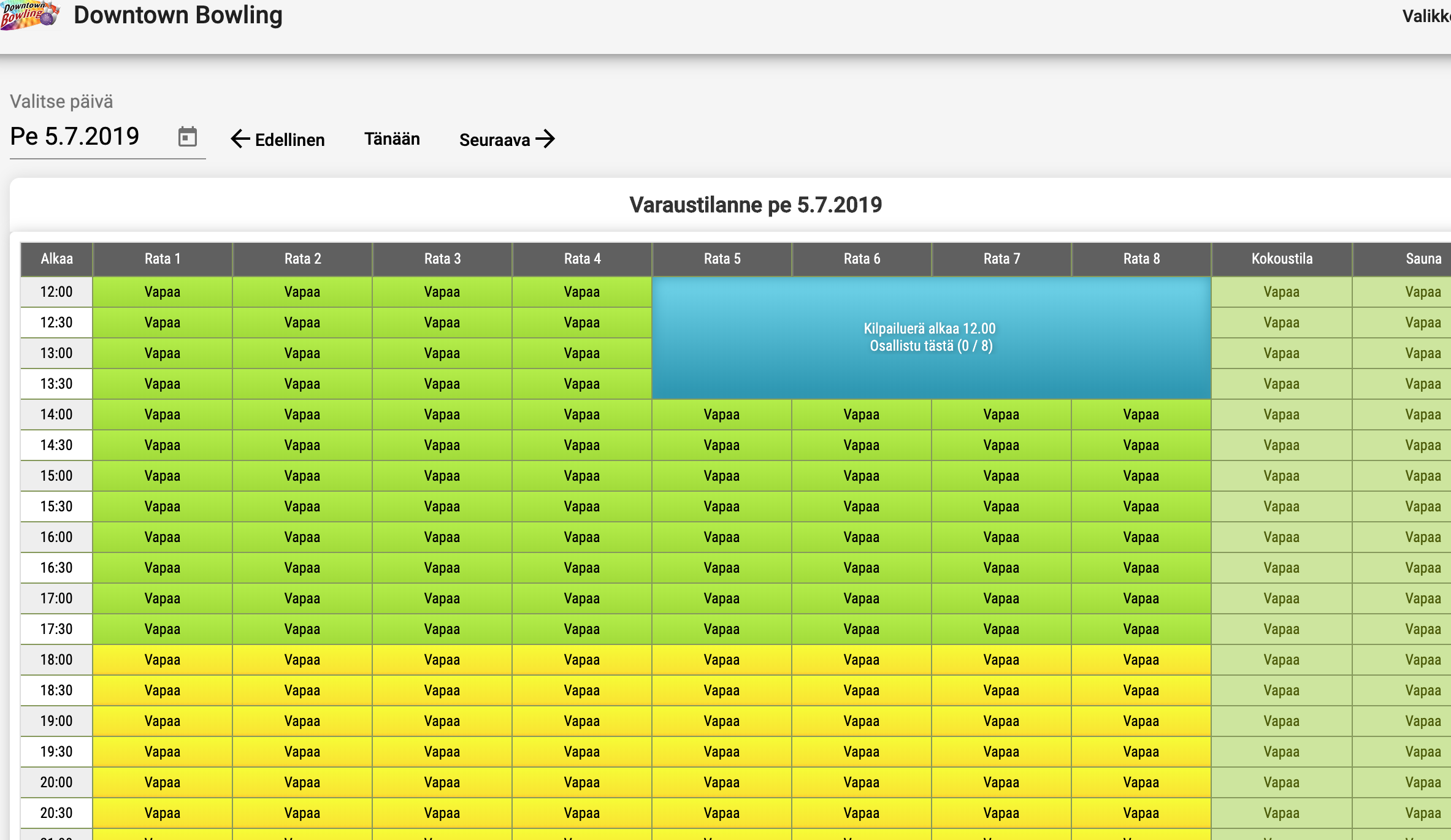Book Rata 3 at 19:30
The width and height of the screenshot is (1451, 840).
coord(442,752)
